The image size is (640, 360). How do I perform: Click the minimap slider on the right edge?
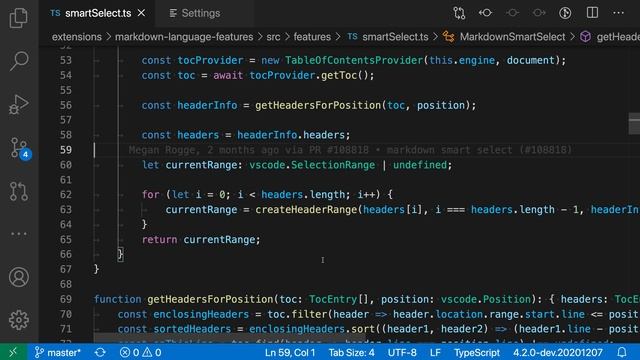[x=634, y=123]
